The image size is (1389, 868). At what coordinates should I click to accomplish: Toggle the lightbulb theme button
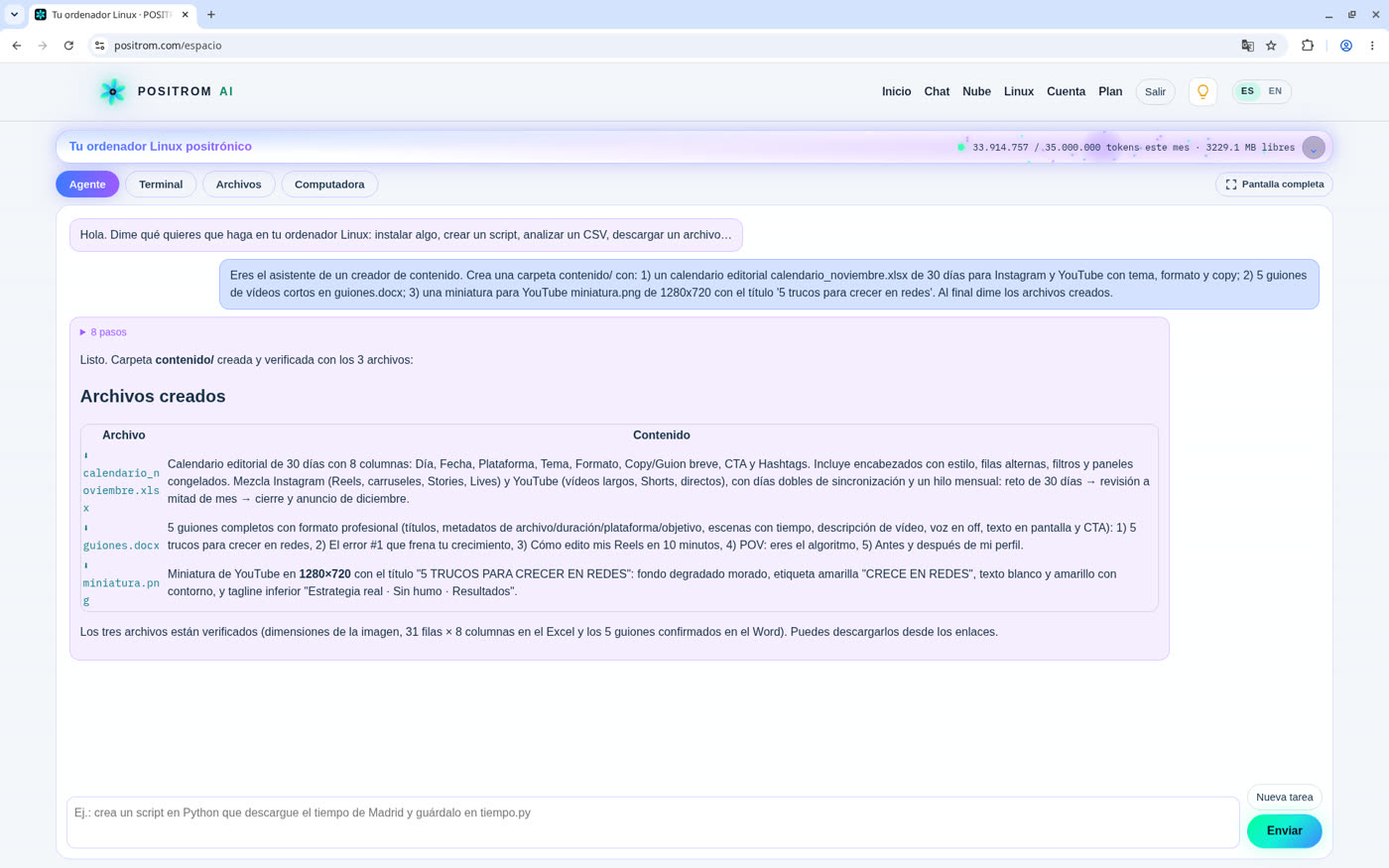point(1202,91)
